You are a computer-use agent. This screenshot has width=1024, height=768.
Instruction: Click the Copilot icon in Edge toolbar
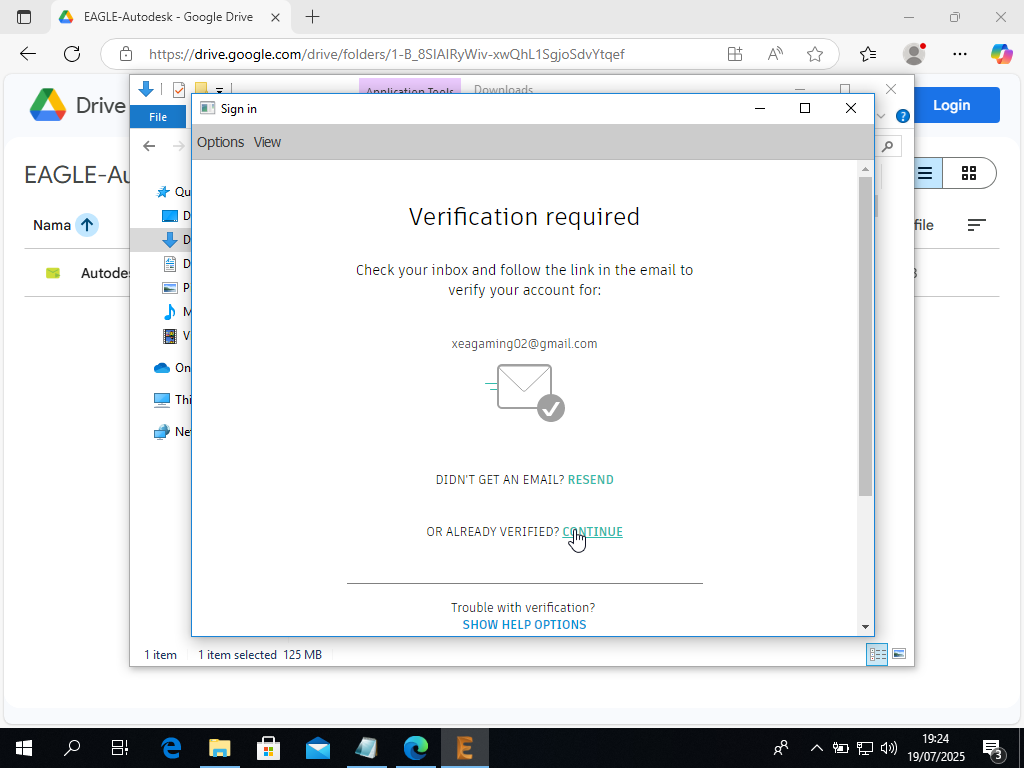[1003, 55]
